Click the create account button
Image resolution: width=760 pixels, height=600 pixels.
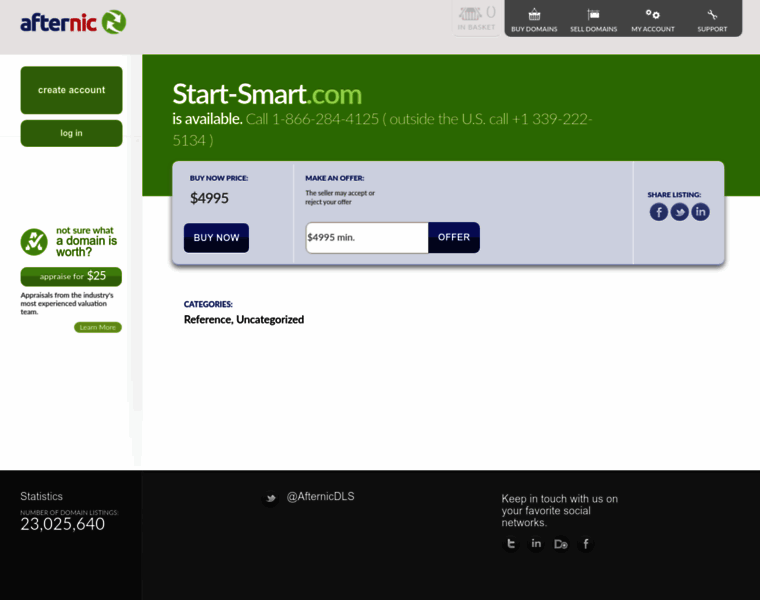pos(71,90)
